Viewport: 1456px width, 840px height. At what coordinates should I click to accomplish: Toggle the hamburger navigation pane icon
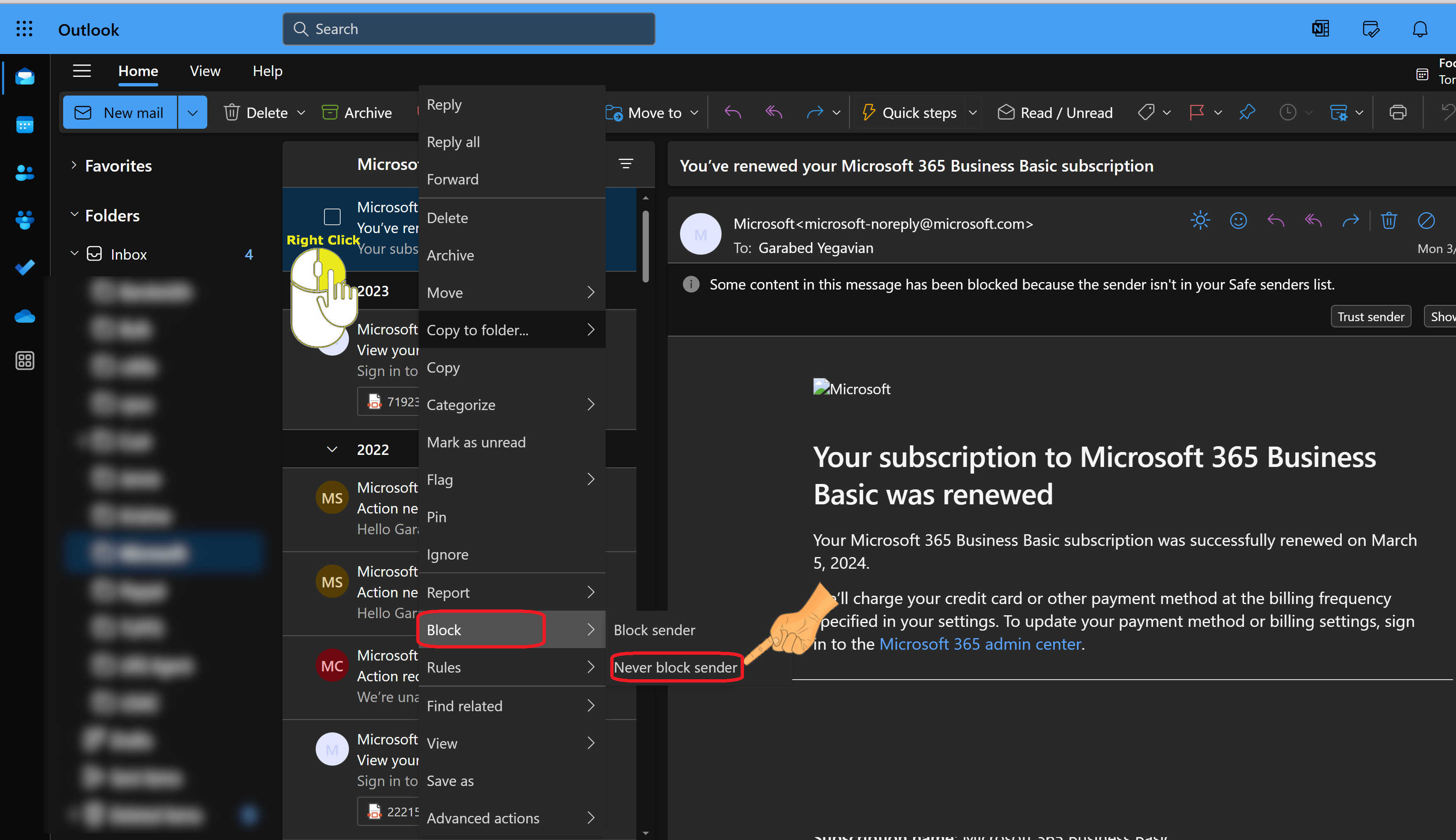(x=82, y=71)
